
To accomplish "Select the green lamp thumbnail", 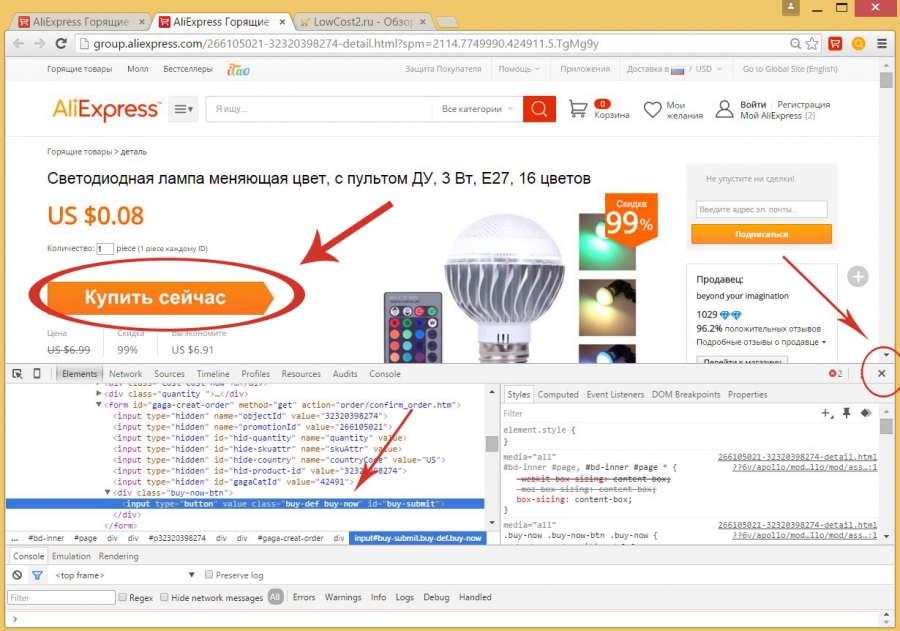I will click(x=607, y=242).
